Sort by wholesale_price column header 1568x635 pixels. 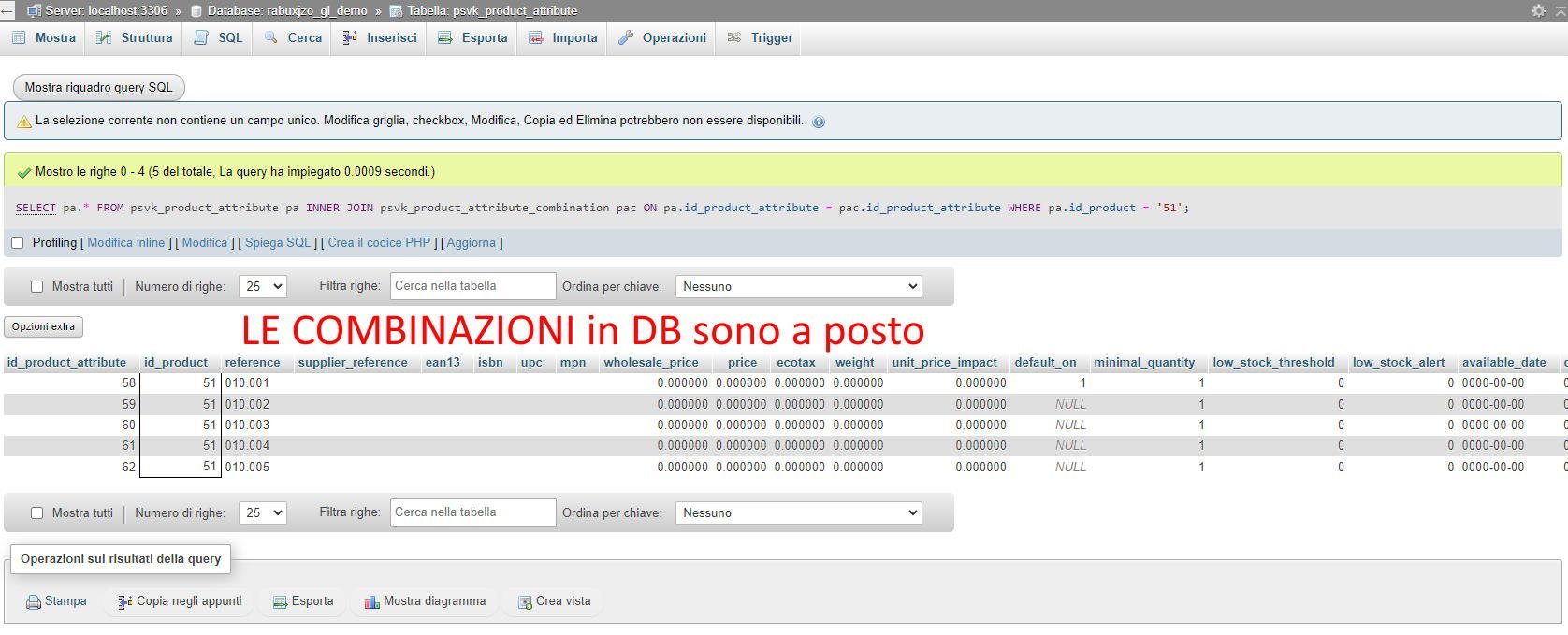click(651, 363)
